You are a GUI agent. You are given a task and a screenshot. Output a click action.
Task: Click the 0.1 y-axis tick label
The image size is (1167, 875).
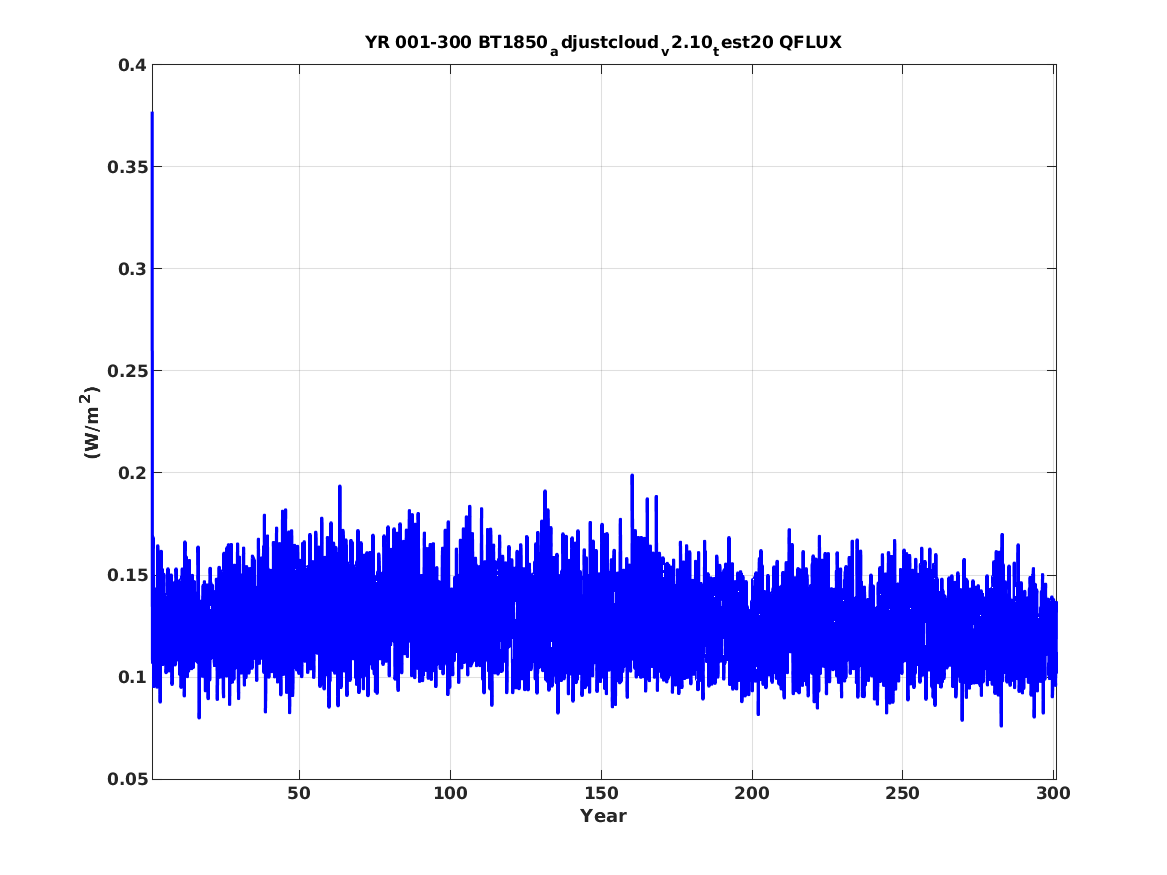pos(132,677)
